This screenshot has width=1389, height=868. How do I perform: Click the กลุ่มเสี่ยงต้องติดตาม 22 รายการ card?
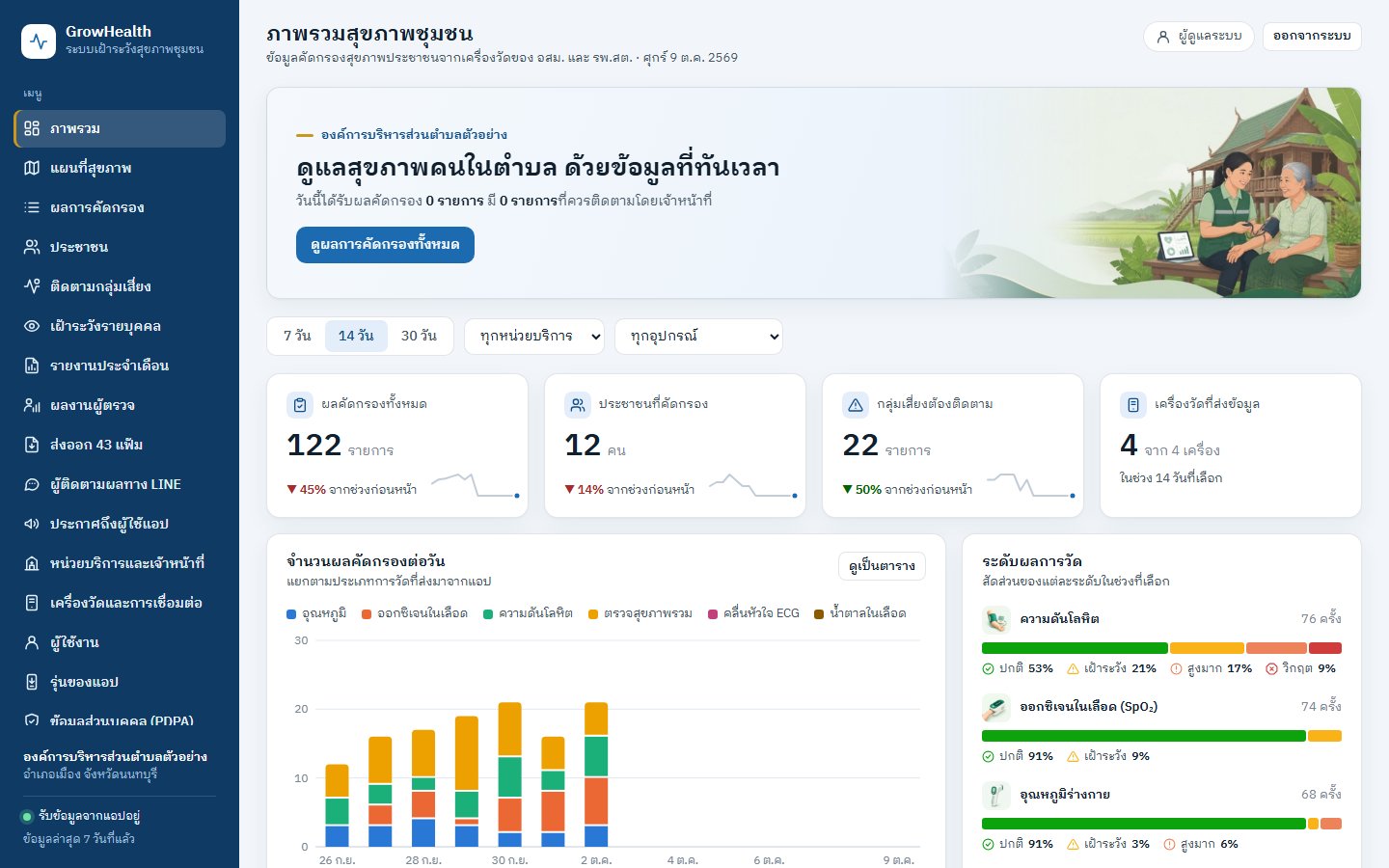point(953,446)
